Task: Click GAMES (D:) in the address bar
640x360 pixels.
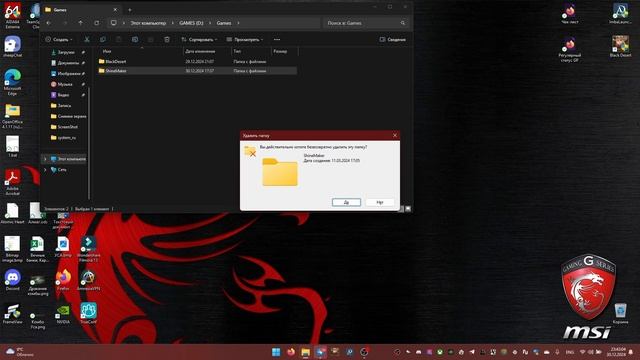Action: pyautogui.click(x=191, y=23)
